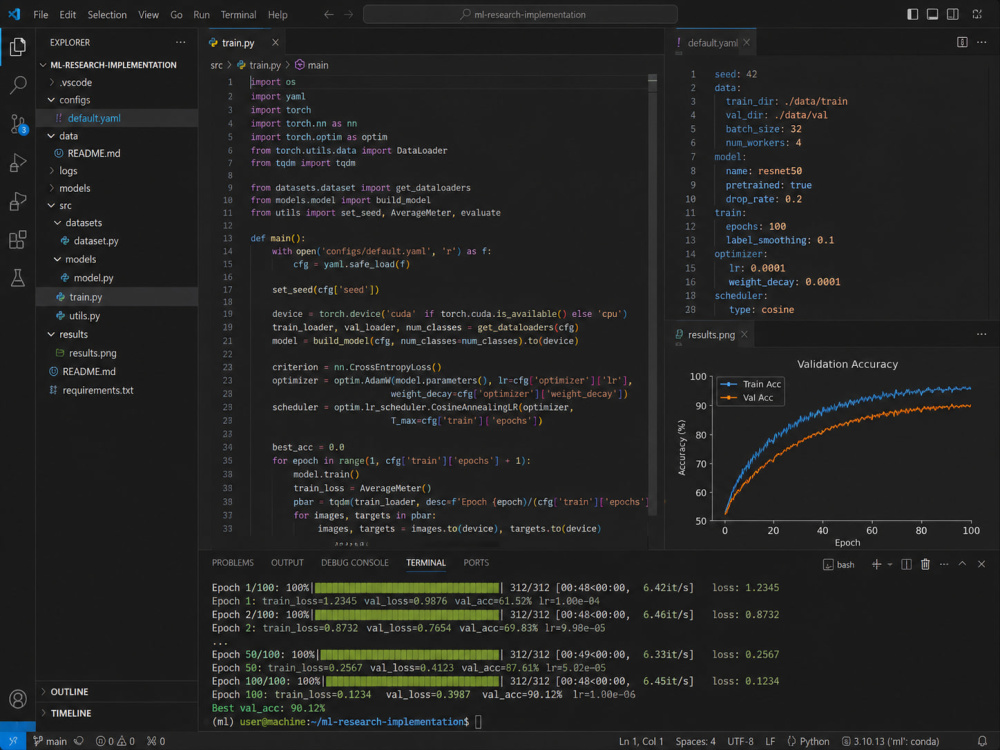Customize layout icon in title bar
This screenshot has width=1000, height=750.
tap(977, 14)
